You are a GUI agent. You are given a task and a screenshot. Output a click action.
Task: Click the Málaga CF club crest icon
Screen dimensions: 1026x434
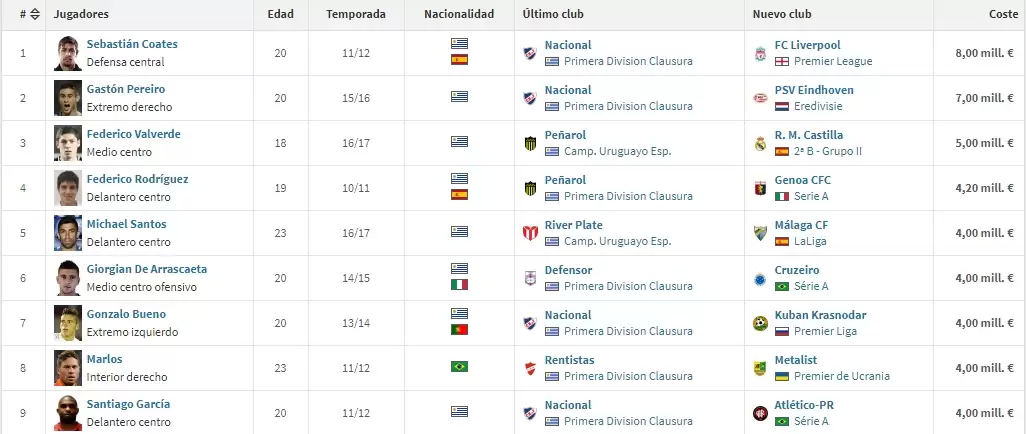click(x=761, y=233)
